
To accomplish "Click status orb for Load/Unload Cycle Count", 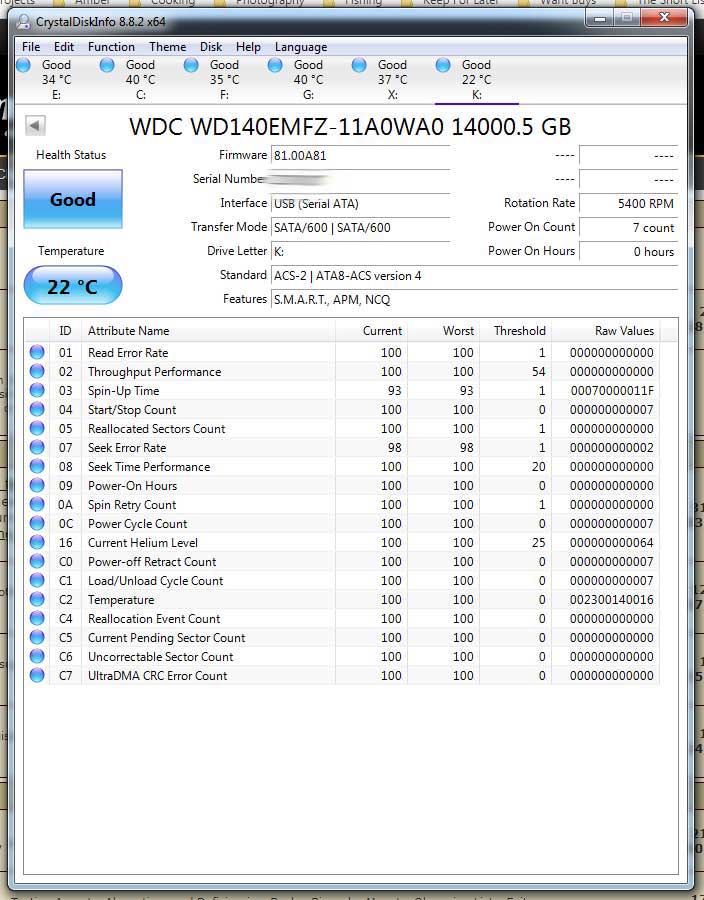I will (37, 580).
